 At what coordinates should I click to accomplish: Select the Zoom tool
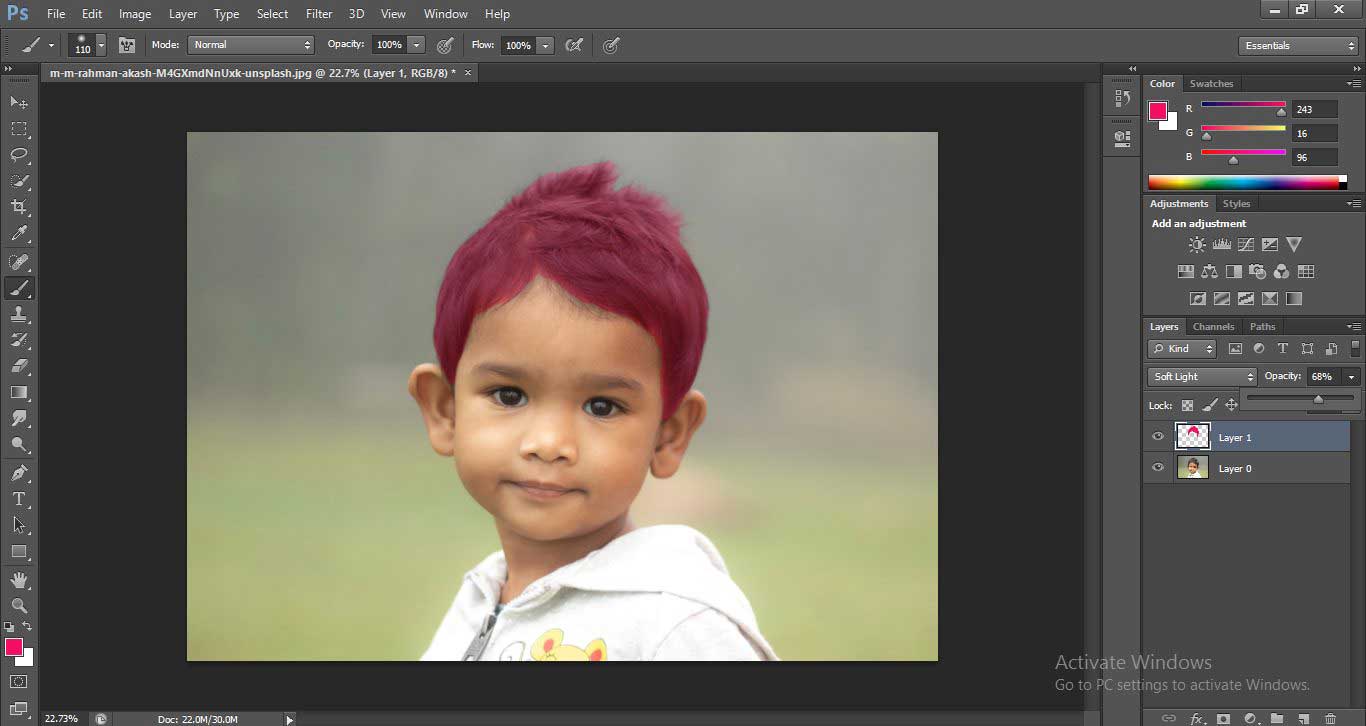click(x=18, y=605)
